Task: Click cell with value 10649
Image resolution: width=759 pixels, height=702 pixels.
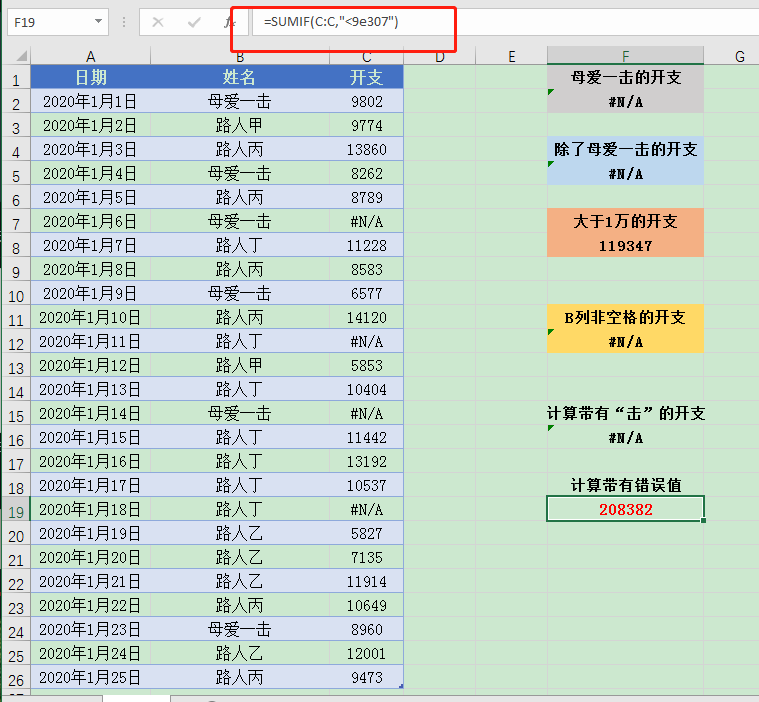Action: tap(366, 605)
